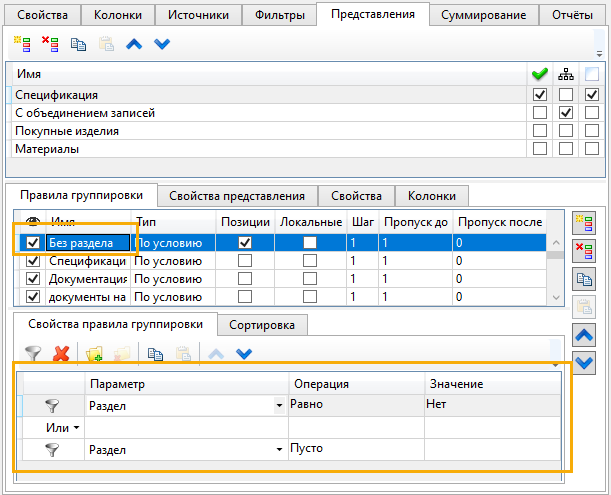Click the add condition group folder icon
This screenshot has width=611, height=495.
click(x=95, y=353)
